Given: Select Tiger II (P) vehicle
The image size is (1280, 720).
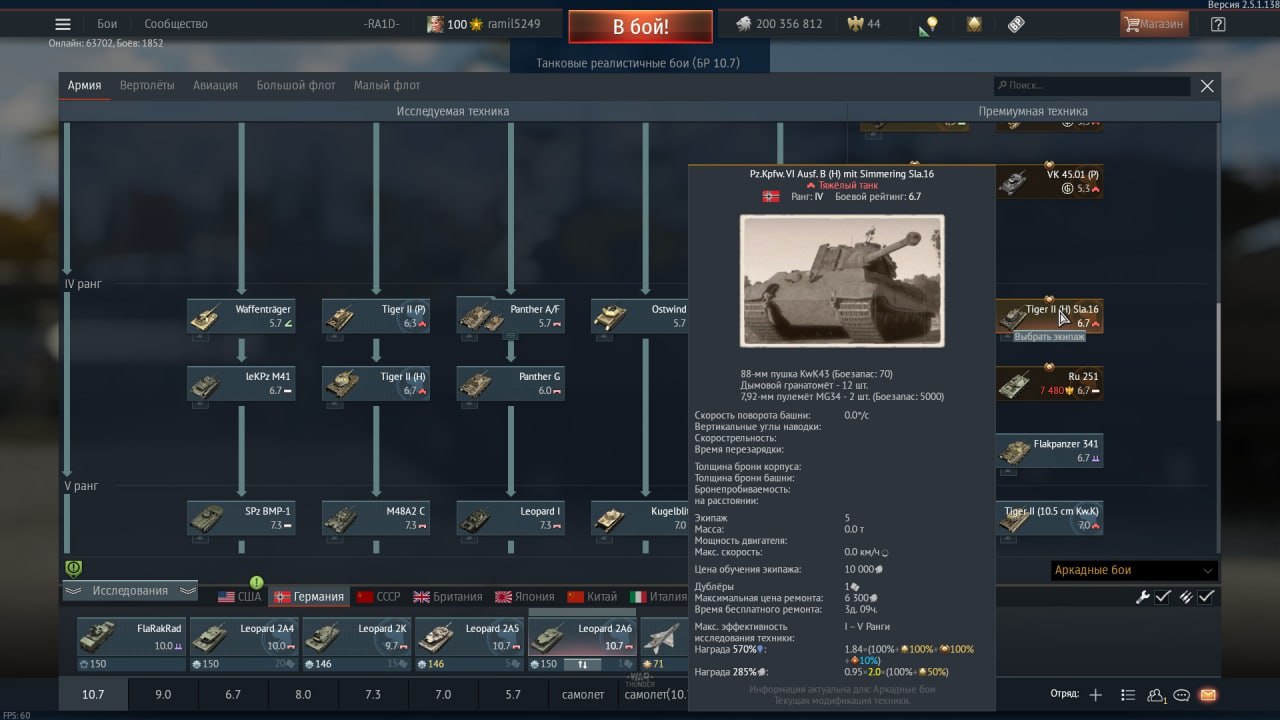Looking at the screenshot, I should click(376, 316).
